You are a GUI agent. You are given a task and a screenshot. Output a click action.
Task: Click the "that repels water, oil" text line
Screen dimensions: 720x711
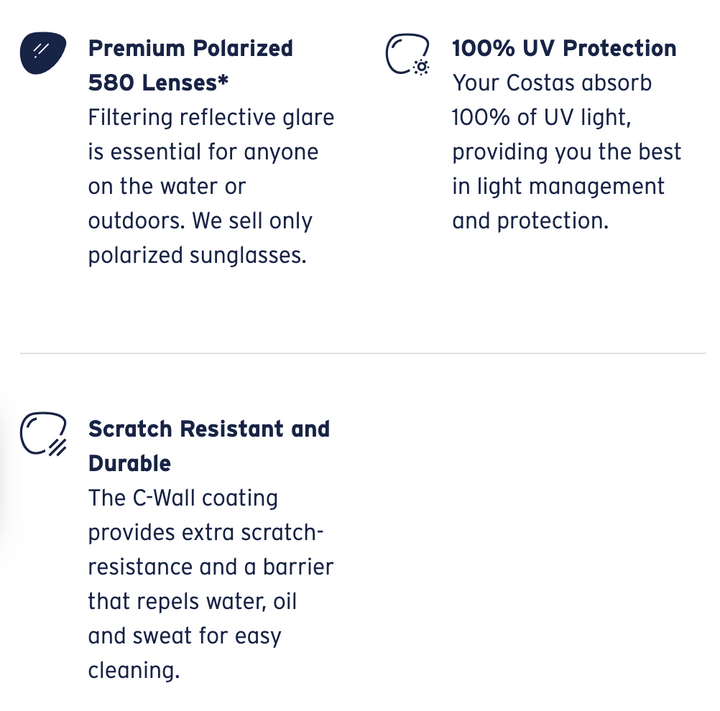pyautogui.click(x=192, y=602)
